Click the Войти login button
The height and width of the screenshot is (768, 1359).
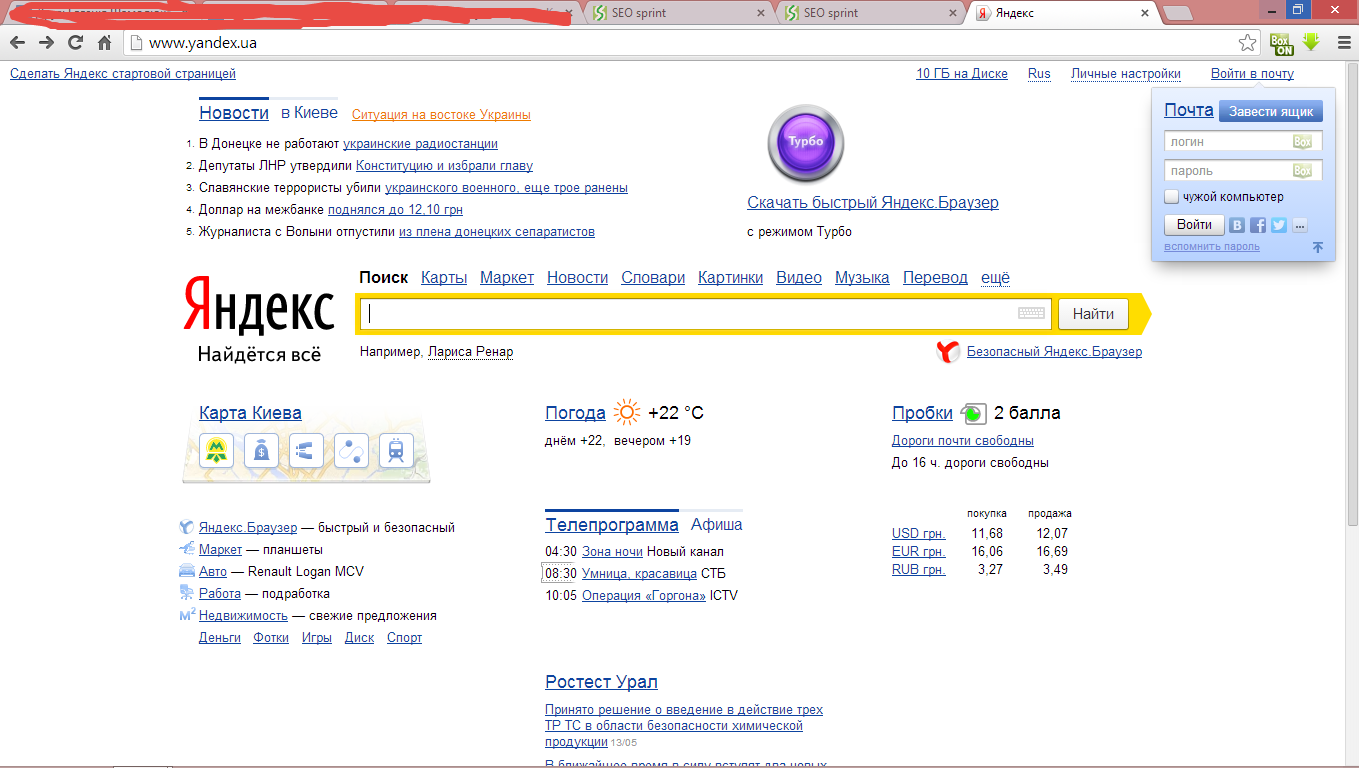[1194, 225]
